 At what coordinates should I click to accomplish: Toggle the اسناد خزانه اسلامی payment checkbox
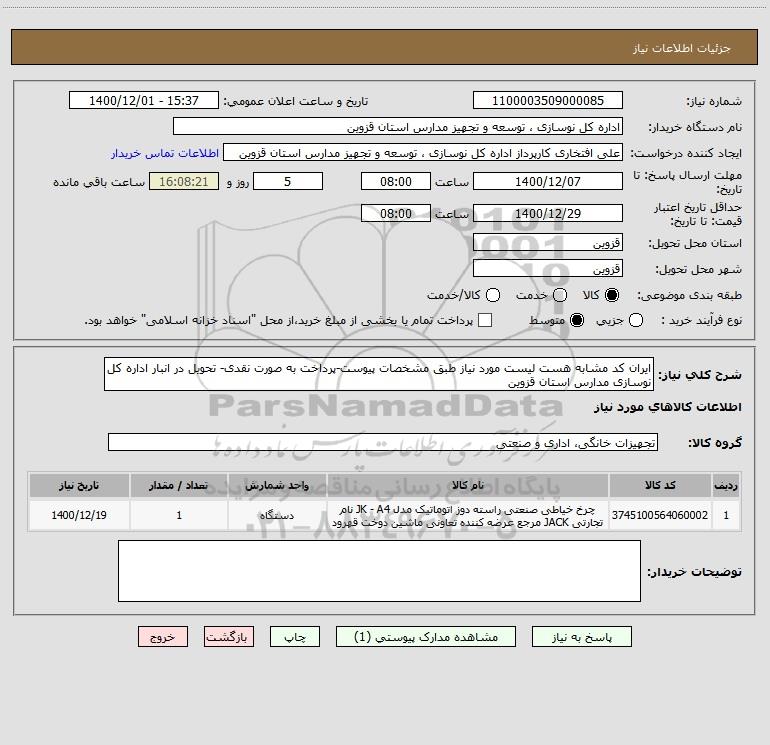click(485, 320)
